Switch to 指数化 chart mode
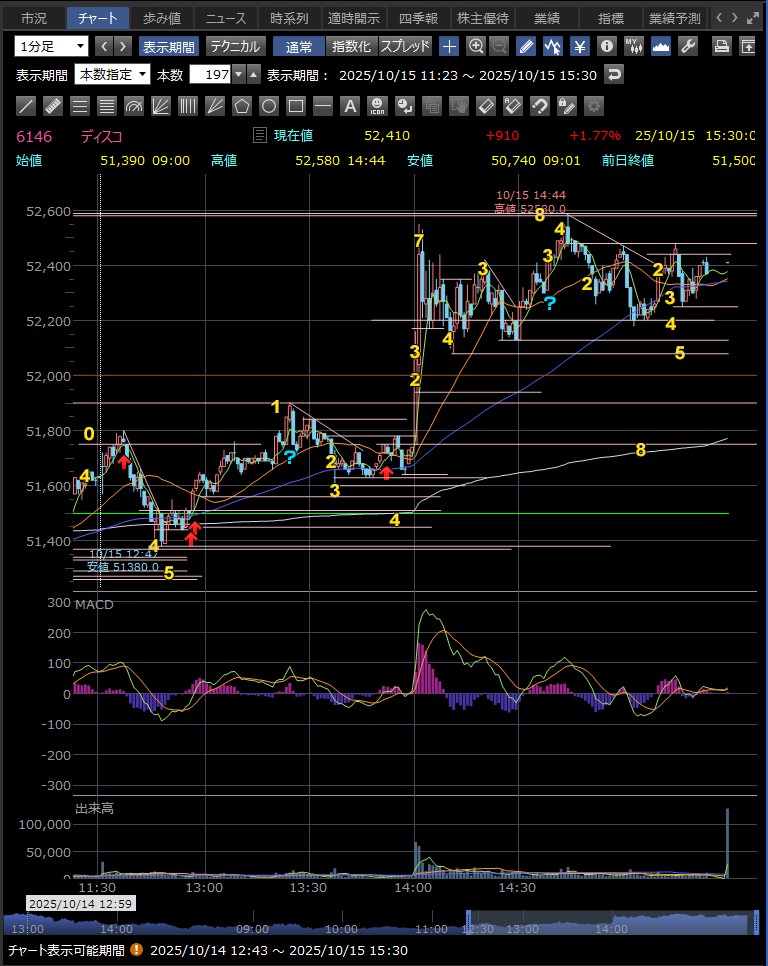This screenshot has height=966, width=768. click(x=351, y=46)
